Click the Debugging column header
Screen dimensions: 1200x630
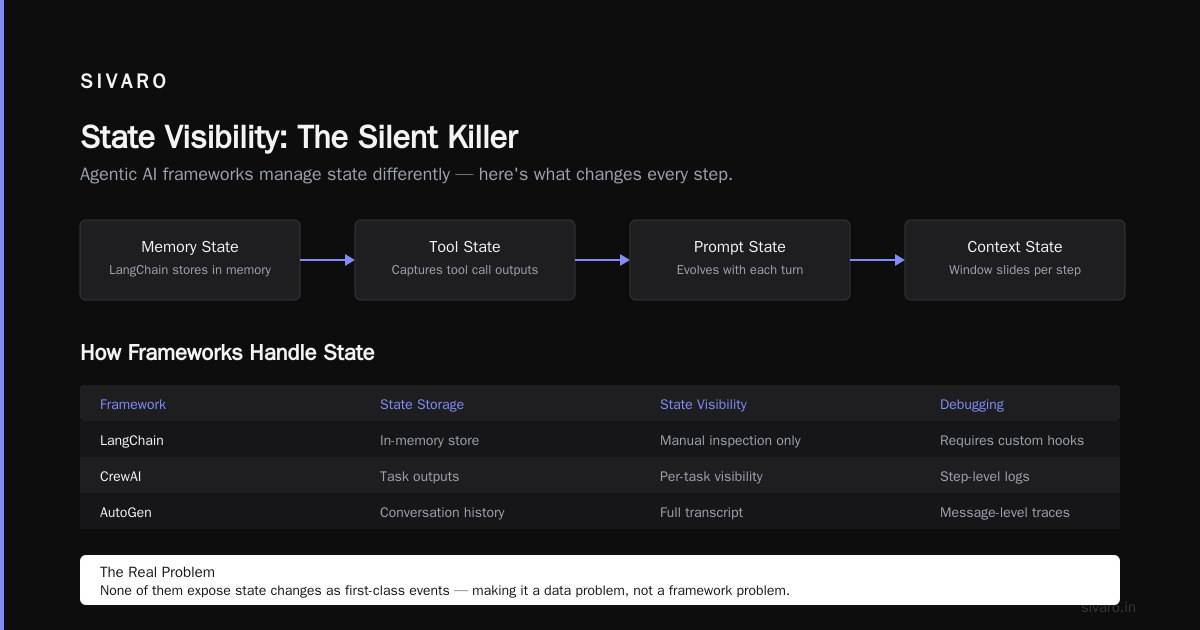(972, 404)
